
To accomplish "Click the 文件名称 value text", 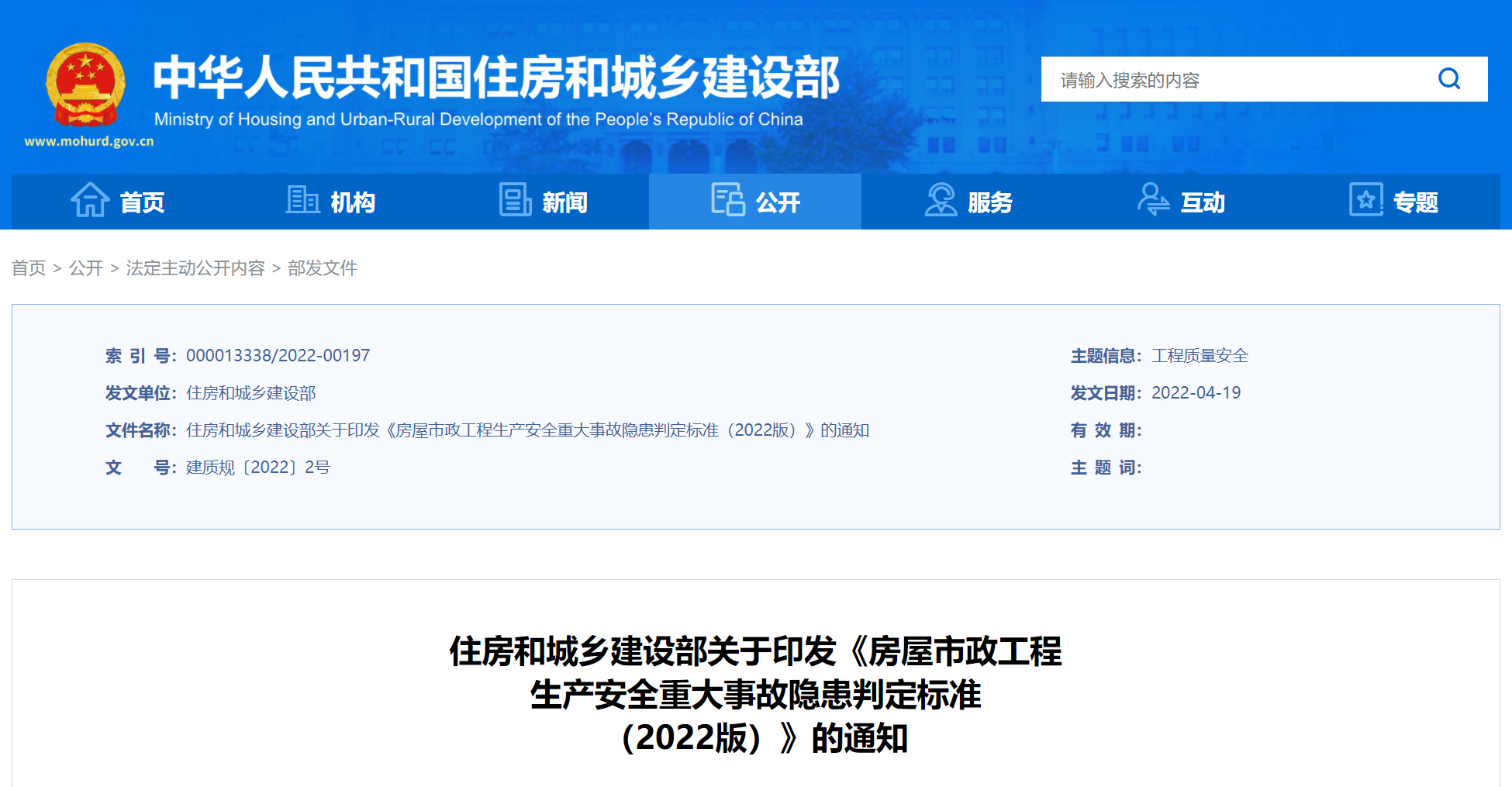I will (x=527, y=430).
